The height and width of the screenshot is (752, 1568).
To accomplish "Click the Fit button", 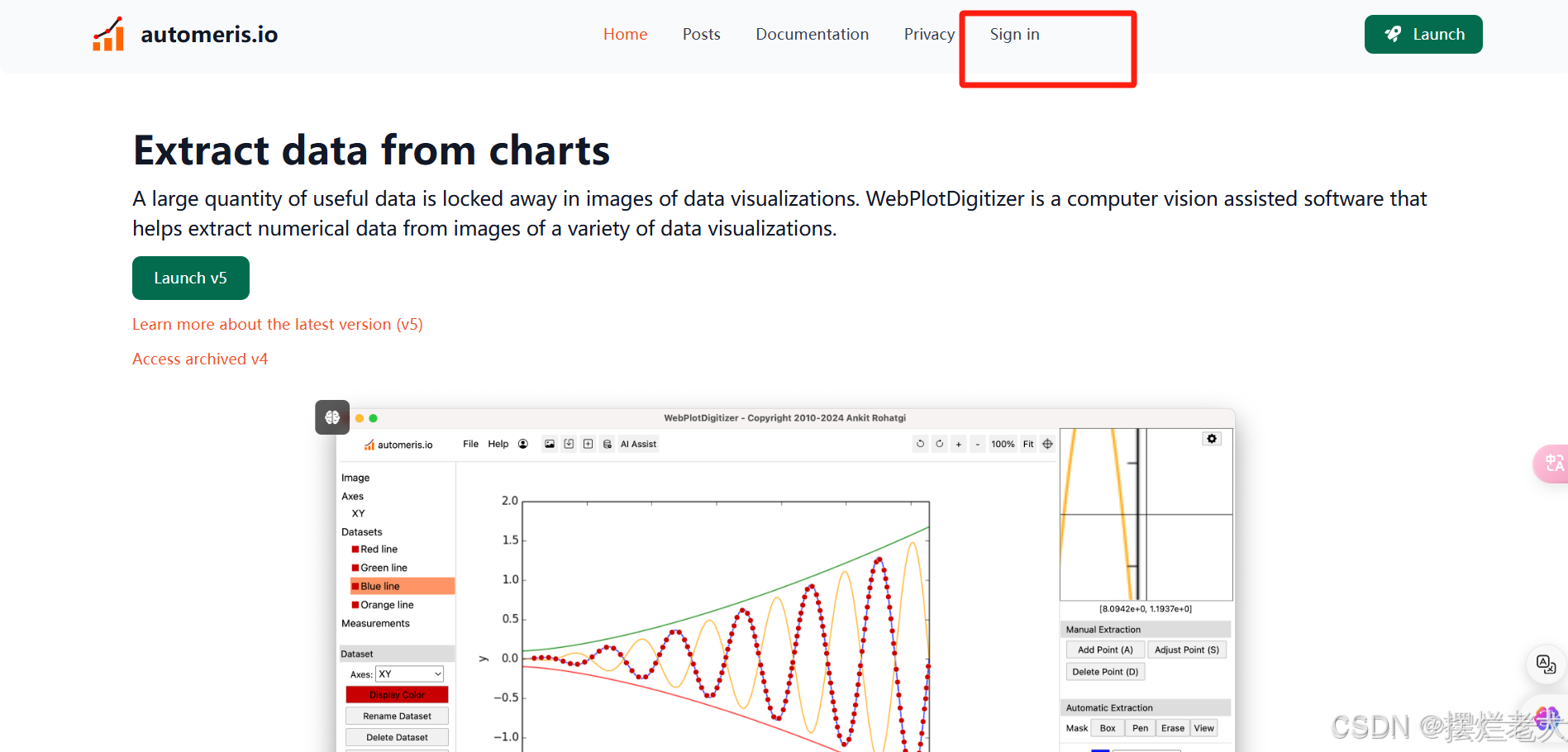I will (x=1028, y=444).
